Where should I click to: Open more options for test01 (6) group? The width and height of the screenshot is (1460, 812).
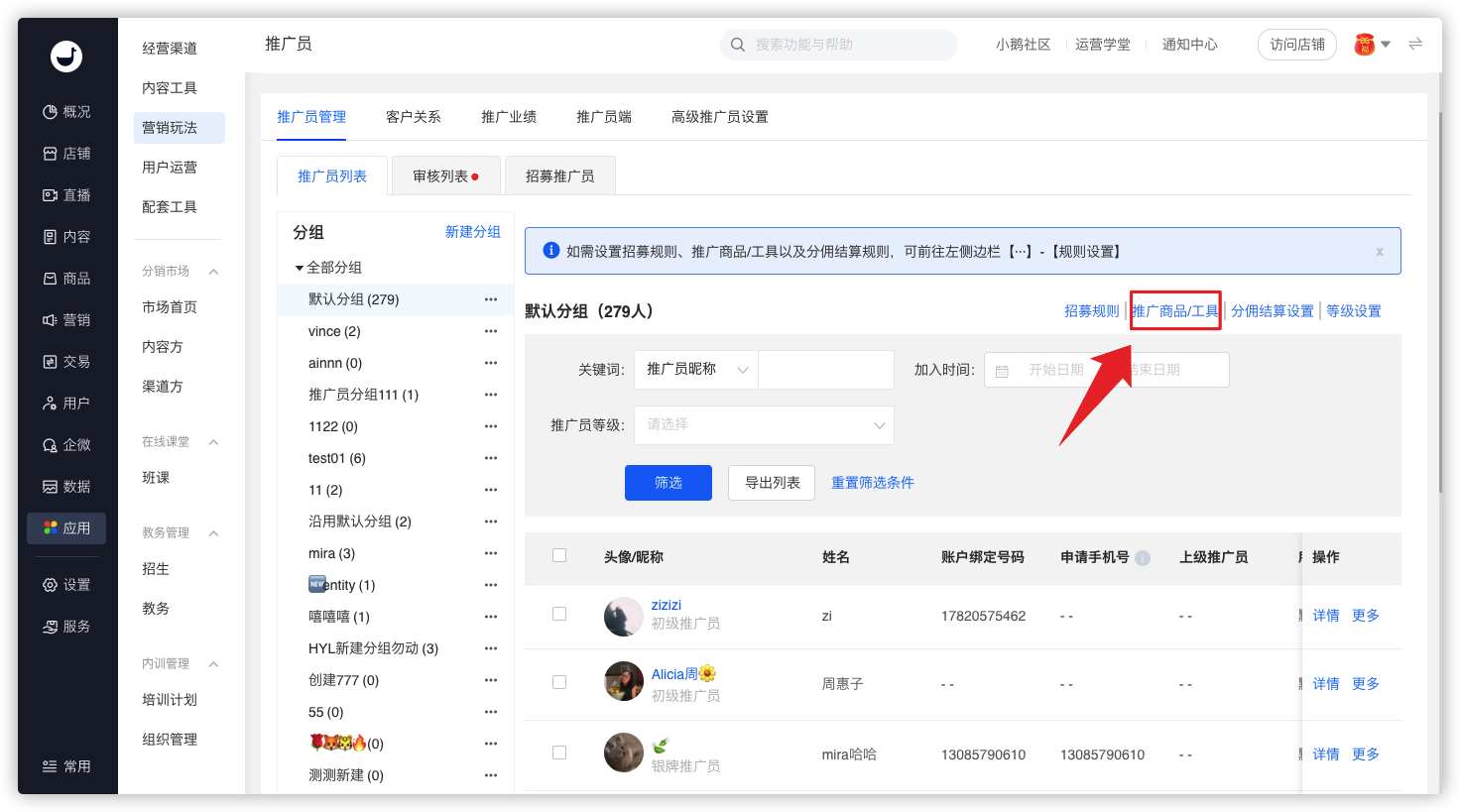coord(491,458)
